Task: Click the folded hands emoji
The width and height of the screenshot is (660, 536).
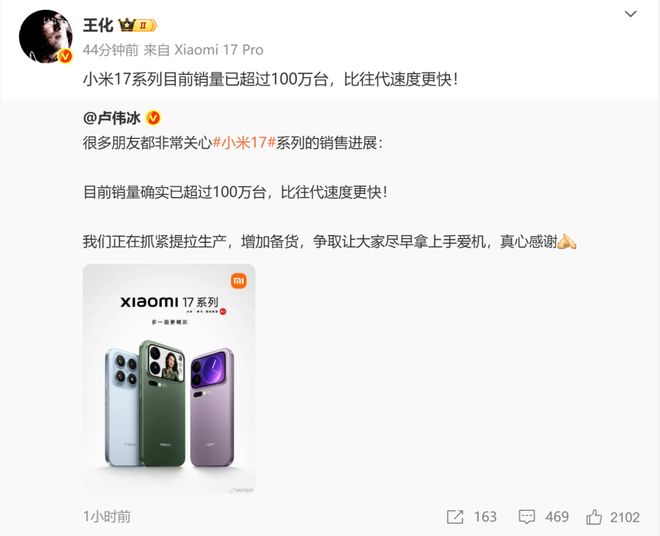Action: [x=567, y=242]
